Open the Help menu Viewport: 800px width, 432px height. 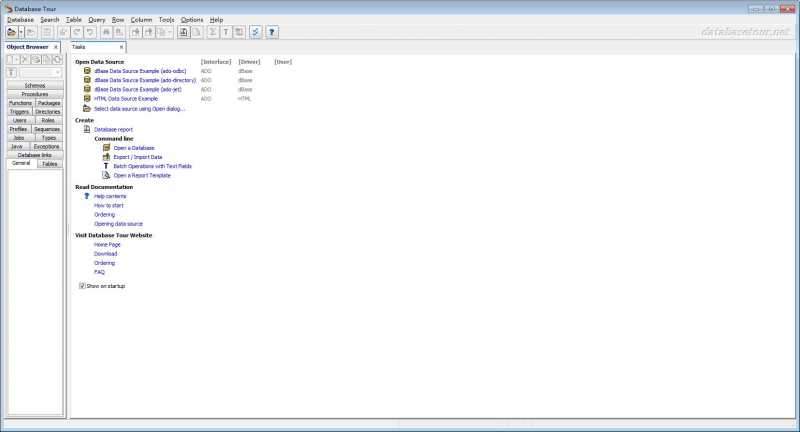click(216, 20)
